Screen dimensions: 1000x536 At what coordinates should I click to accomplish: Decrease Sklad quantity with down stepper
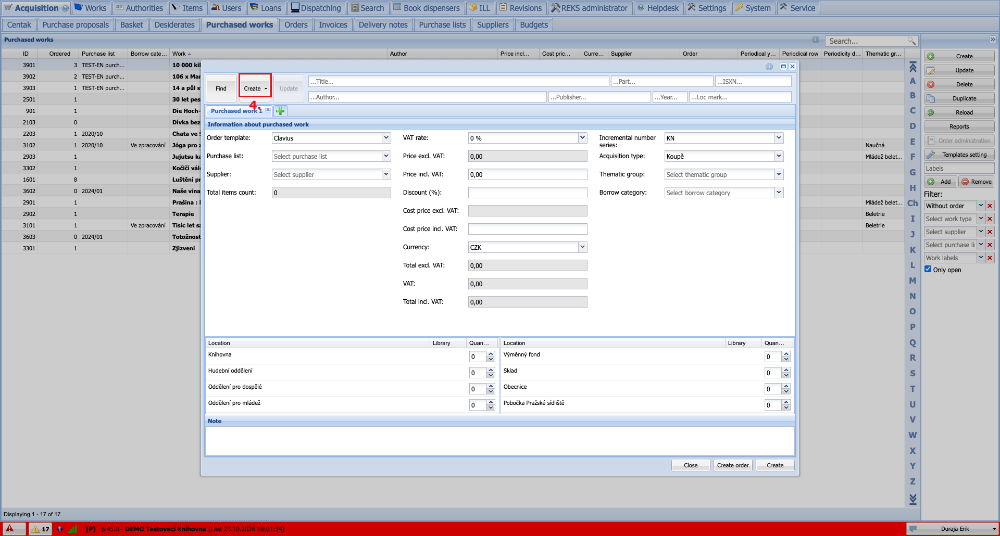point(786,375)
